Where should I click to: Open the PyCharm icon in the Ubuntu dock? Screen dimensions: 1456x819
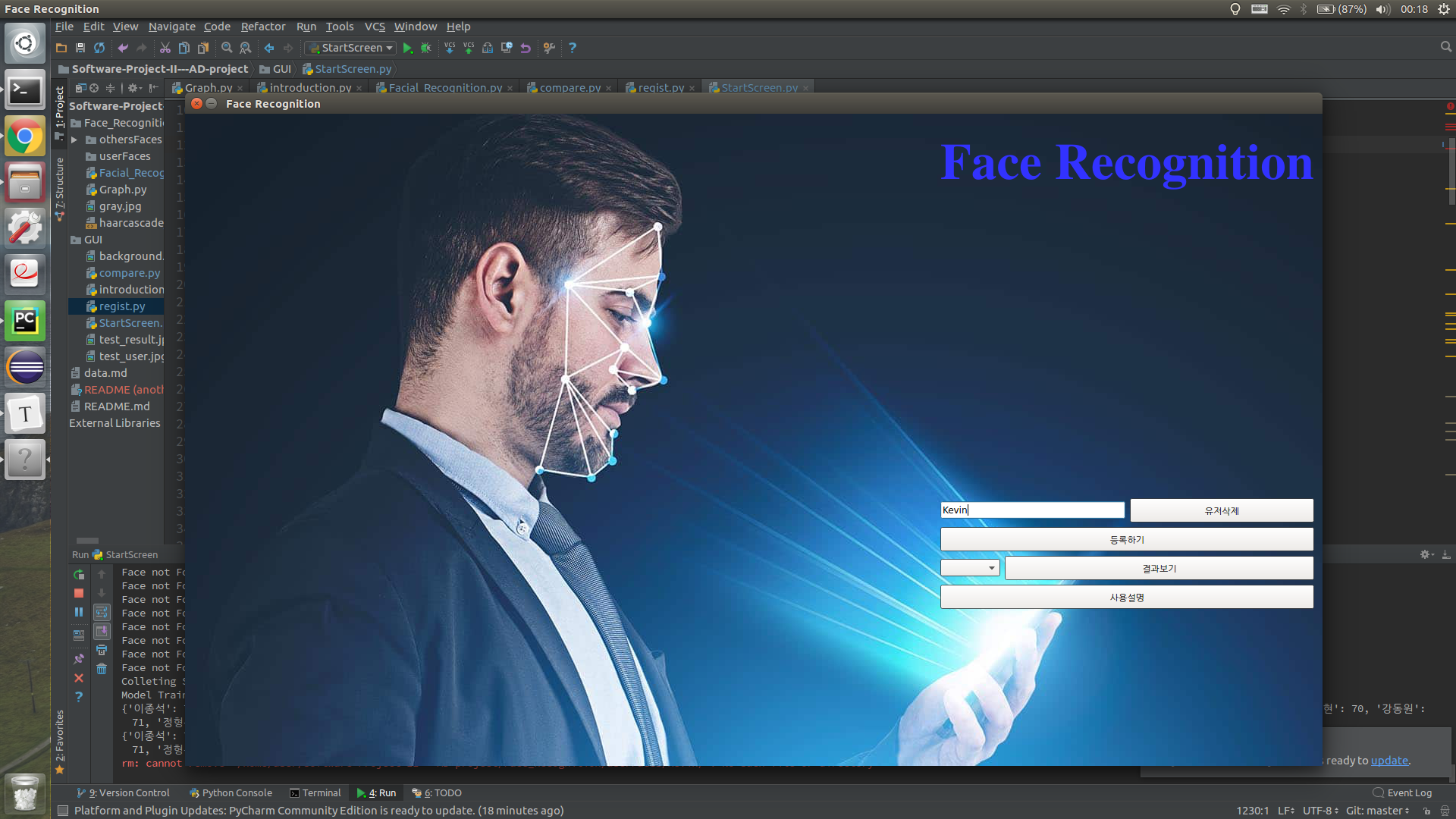click(25, 321)
